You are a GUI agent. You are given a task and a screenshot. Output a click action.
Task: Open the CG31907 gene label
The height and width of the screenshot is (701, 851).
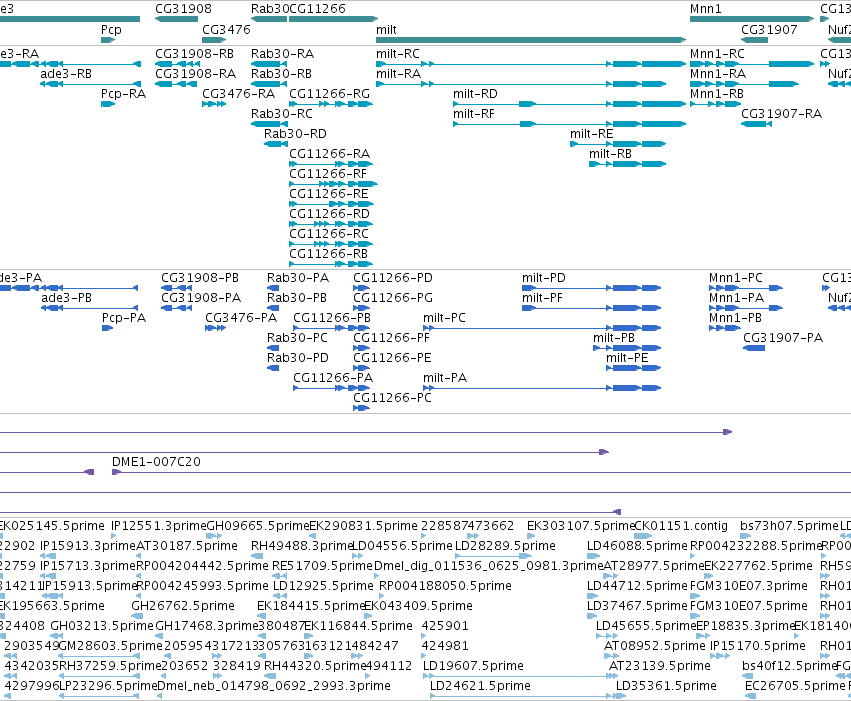click(769, 30)
